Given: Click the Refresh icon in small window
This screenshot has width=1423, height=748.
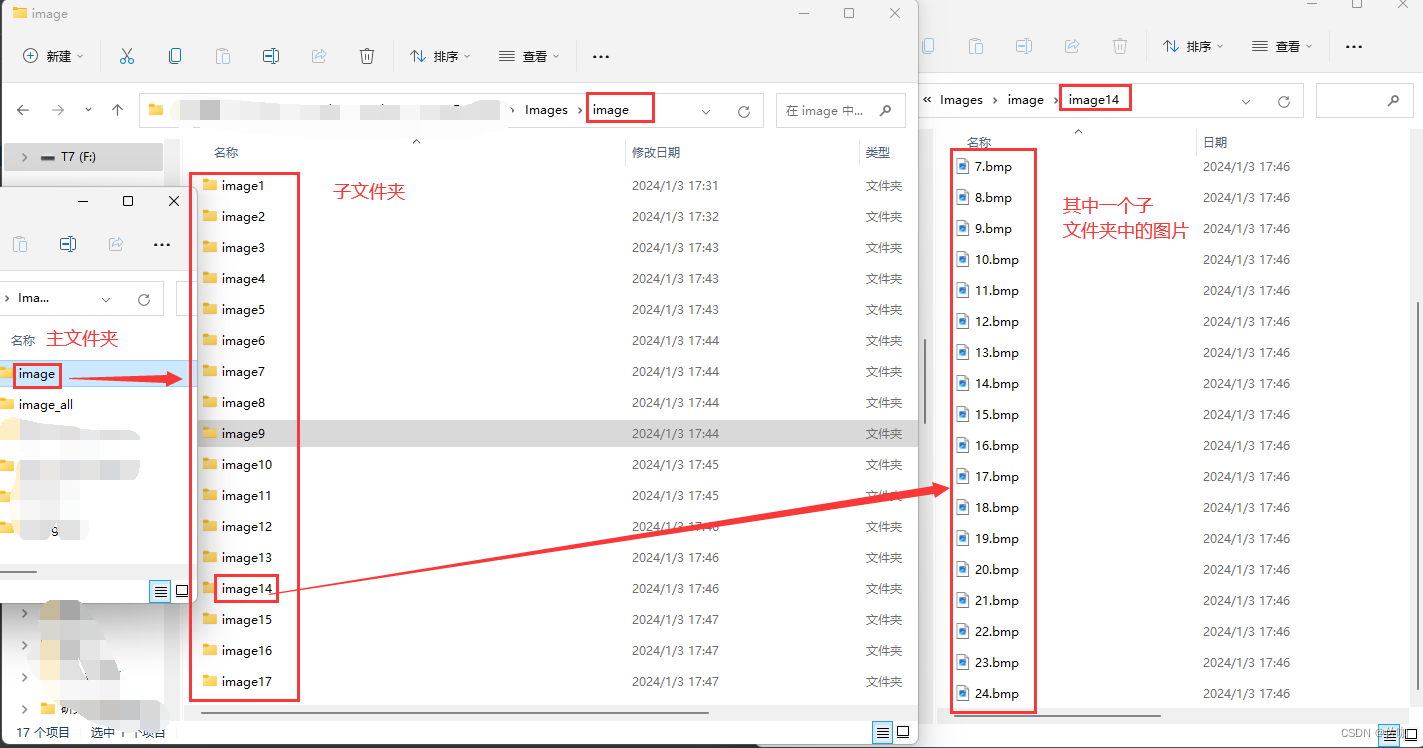Looking at the screenshot, I should click(x=144, y=299).
